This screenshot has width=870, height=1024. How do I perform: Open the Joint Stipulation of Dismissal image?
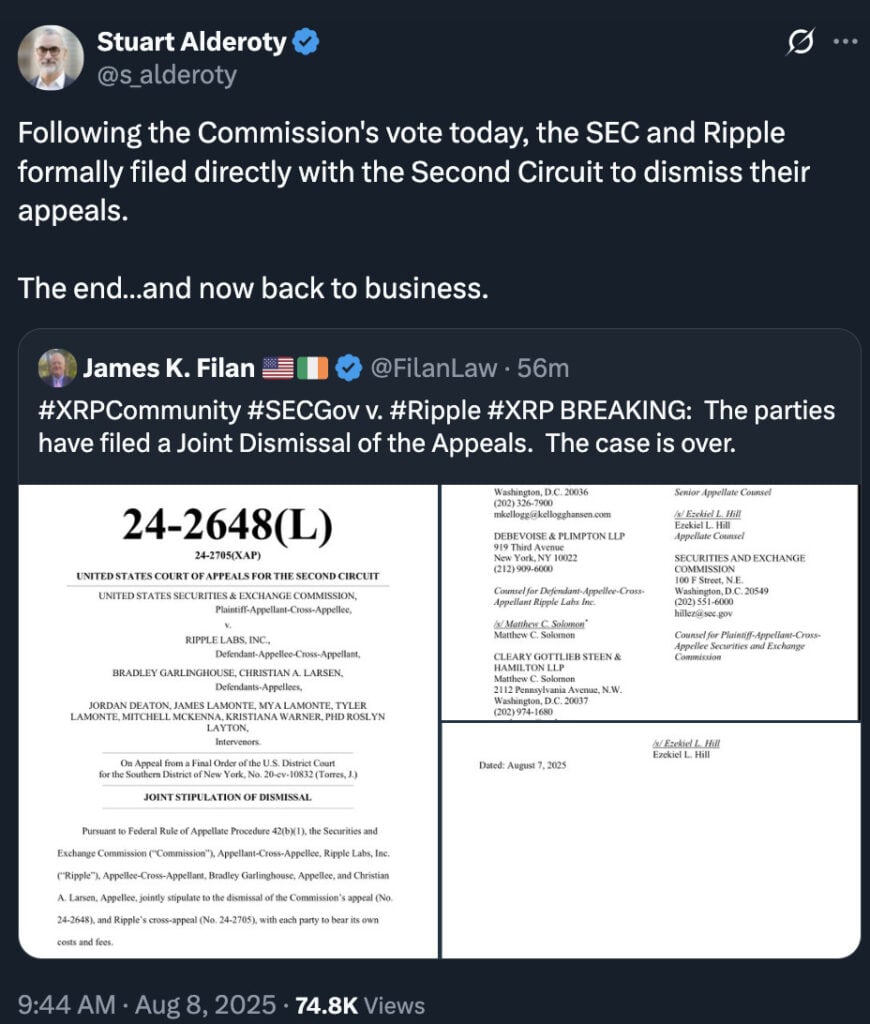coord(229,720)
